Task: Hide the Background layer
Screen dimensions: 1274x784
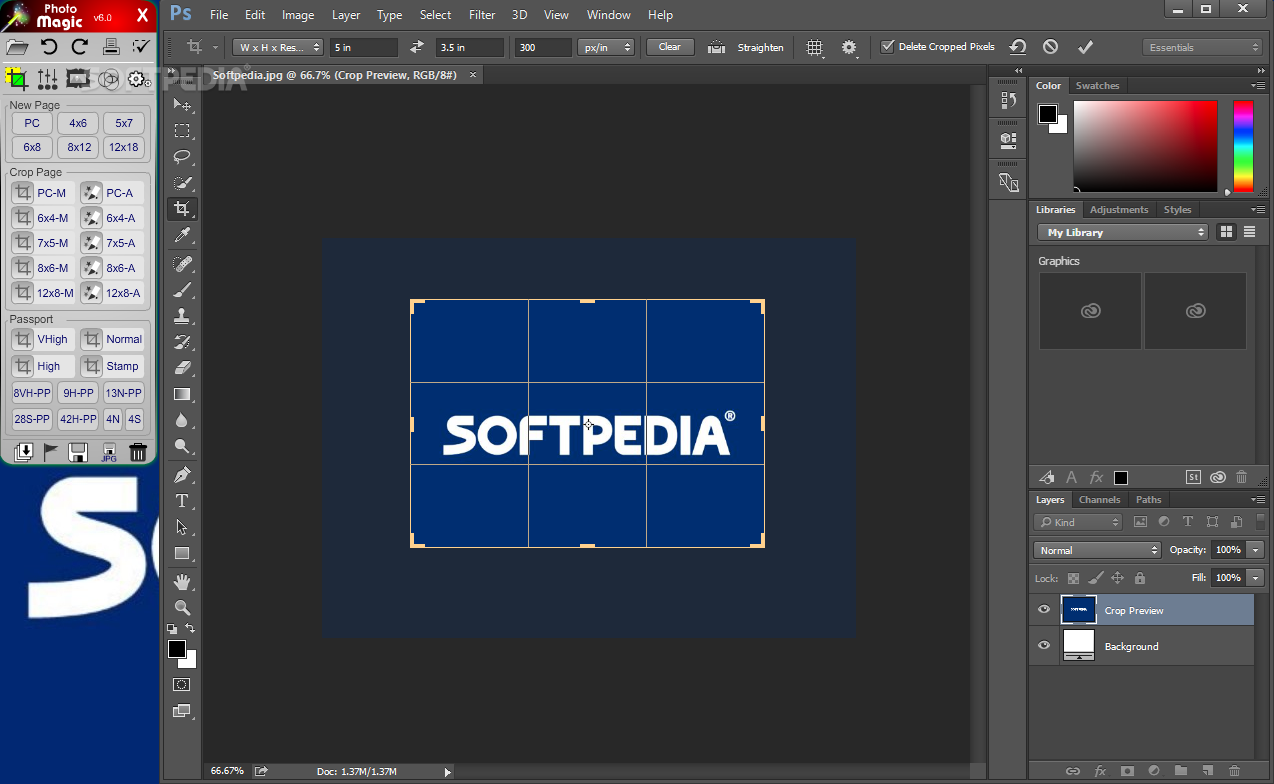Action: coord(1044,646)
